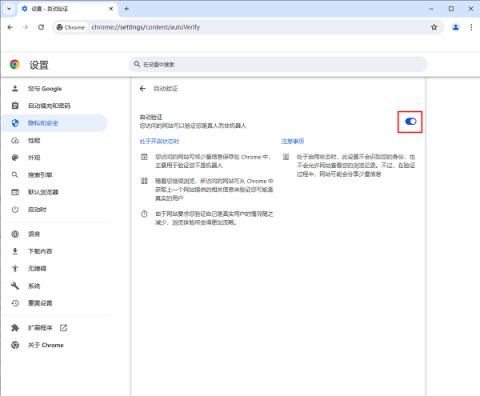Click the 注意事项 heading
The height and width of the screenshot is (396, 480).
[293, 141]
